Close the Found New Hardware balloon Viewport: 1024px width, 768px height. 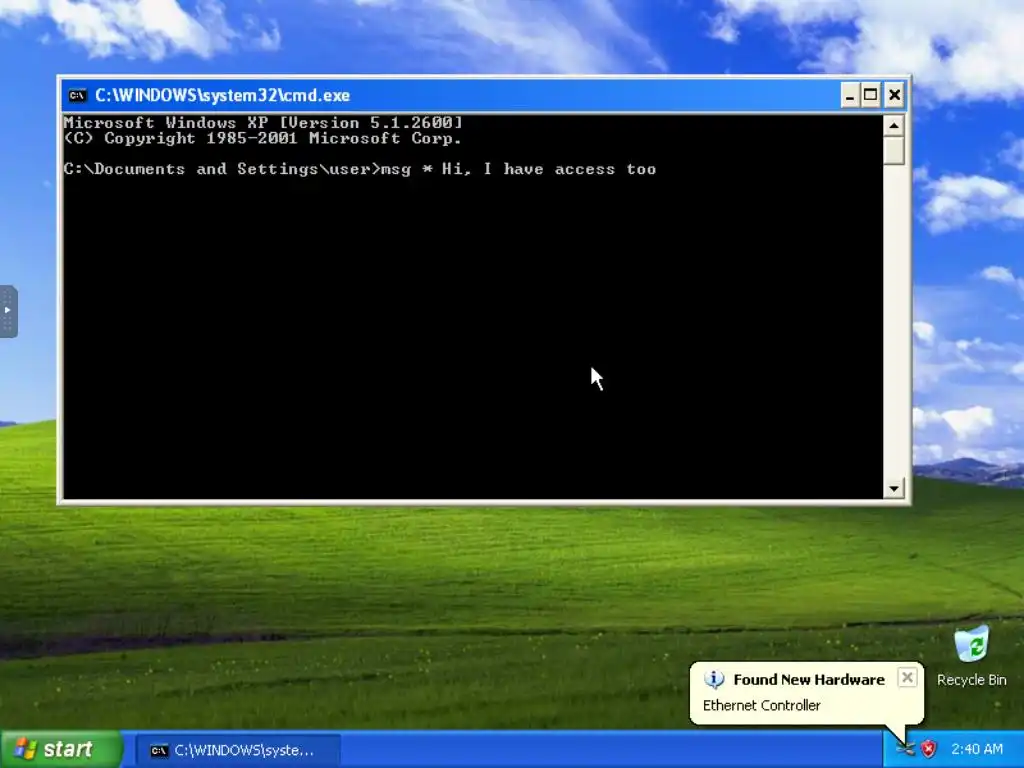pos(907,678)
